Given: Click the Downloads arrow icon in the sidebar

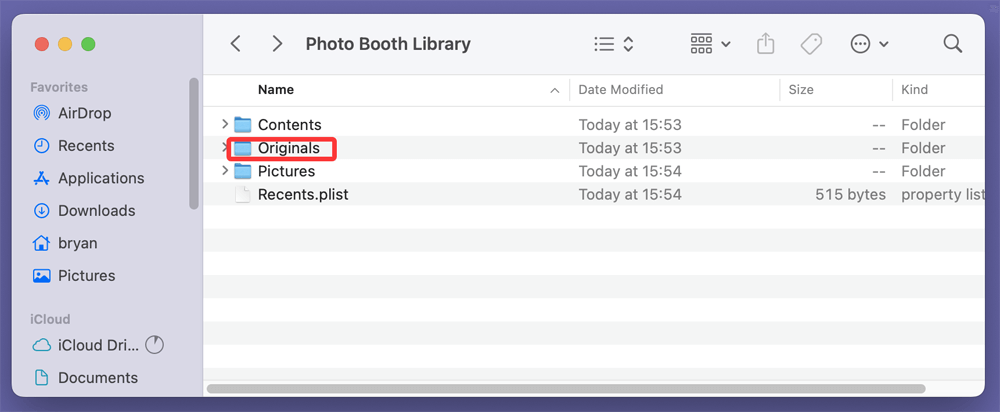Looking at the screenshot, I should [41, 211].
